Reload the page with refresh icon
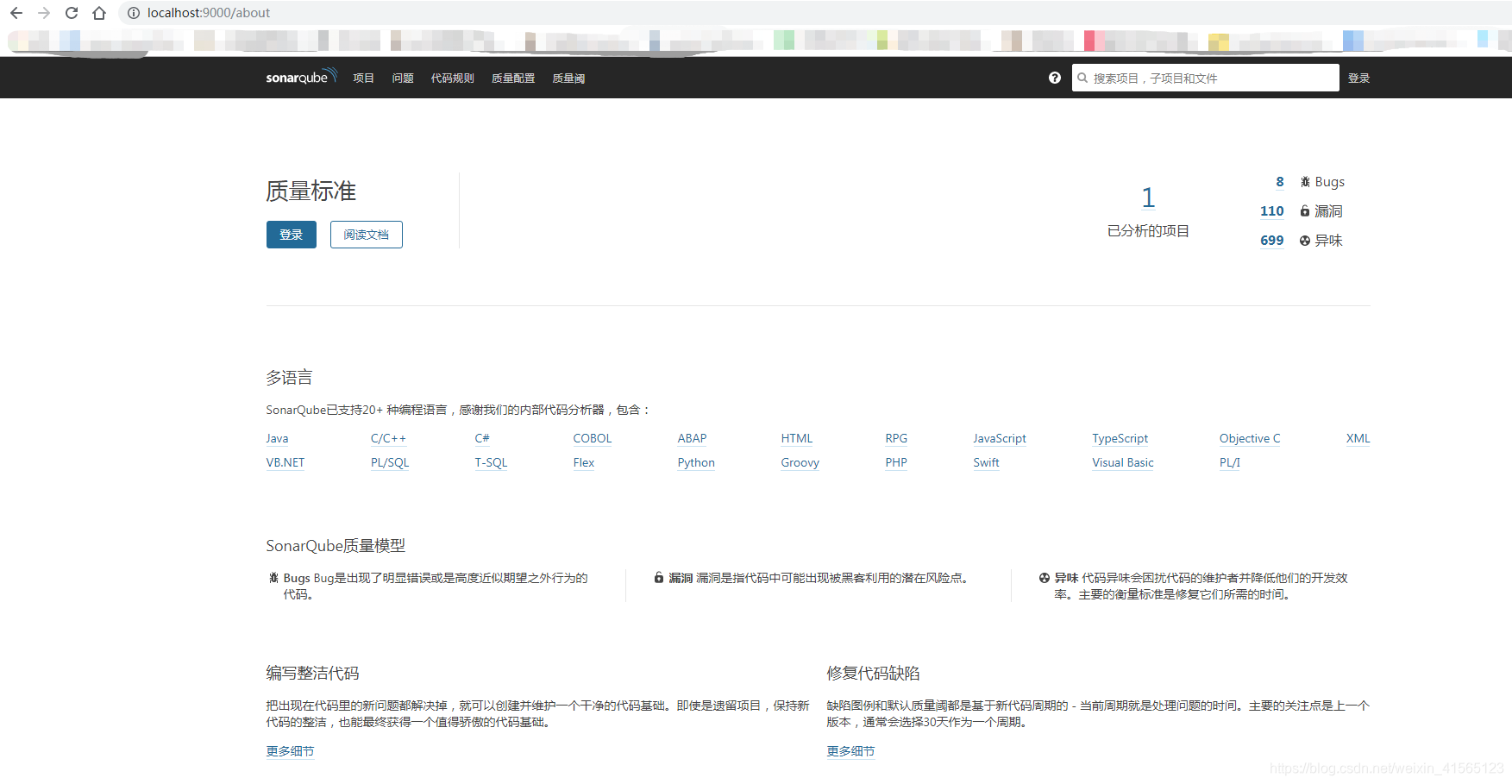Image resolution: width=1512 pixels, height=784 pixels. point(72,13)
